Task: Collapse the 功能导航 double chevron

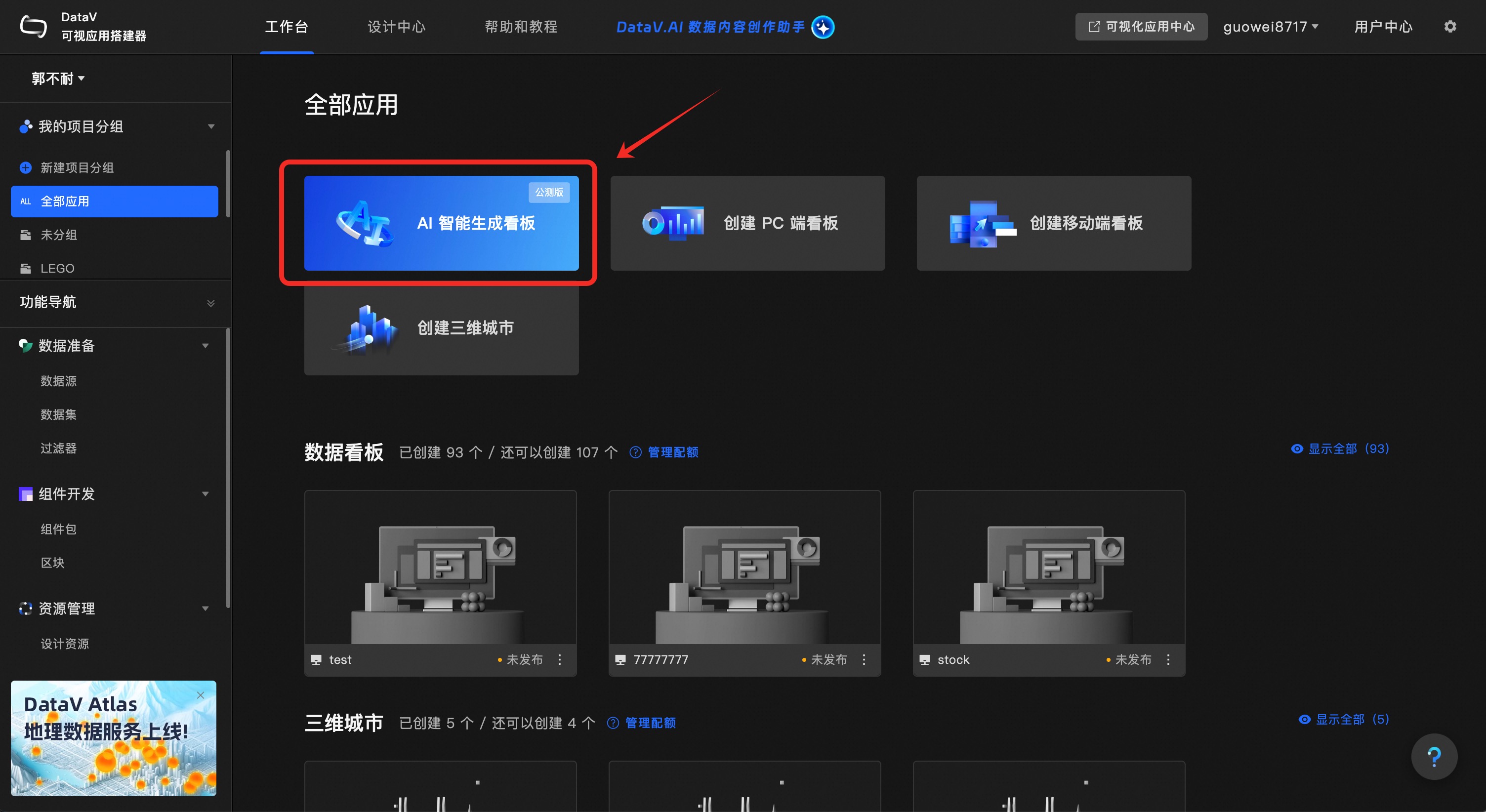Action: tap(211, 303)
